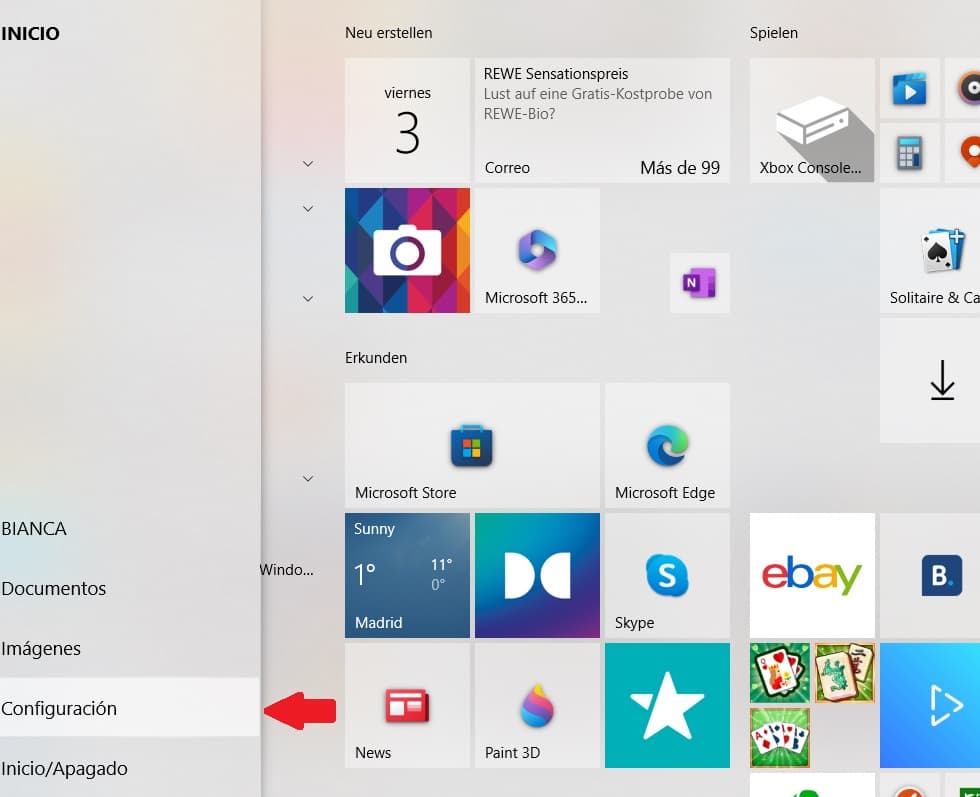The height and width of the screenshot is (797, 980).
Task: Open Microsoft Store tile
Action: pyautogui.click(x=472, y=445)
